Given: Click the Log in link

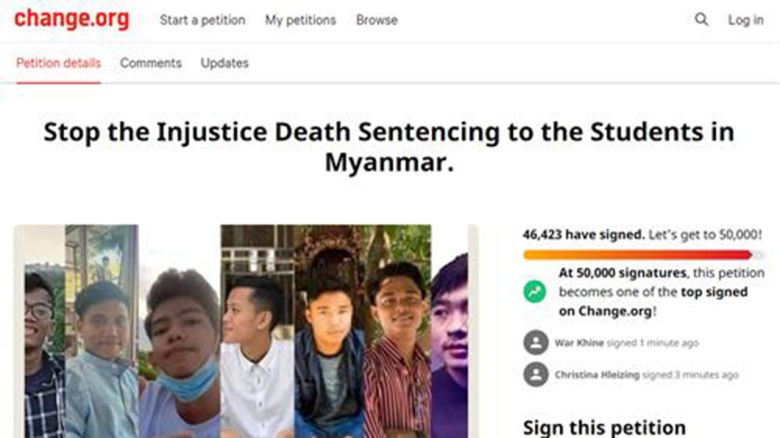Looking at the screenshot, I should tap(745, 20).
